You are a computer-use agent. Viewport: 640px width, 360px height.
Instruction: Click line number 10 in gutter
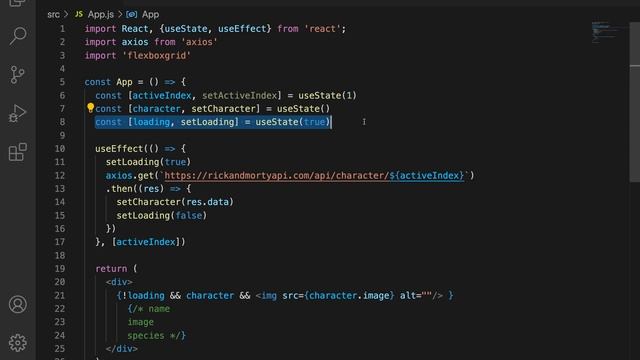[60, 149]
